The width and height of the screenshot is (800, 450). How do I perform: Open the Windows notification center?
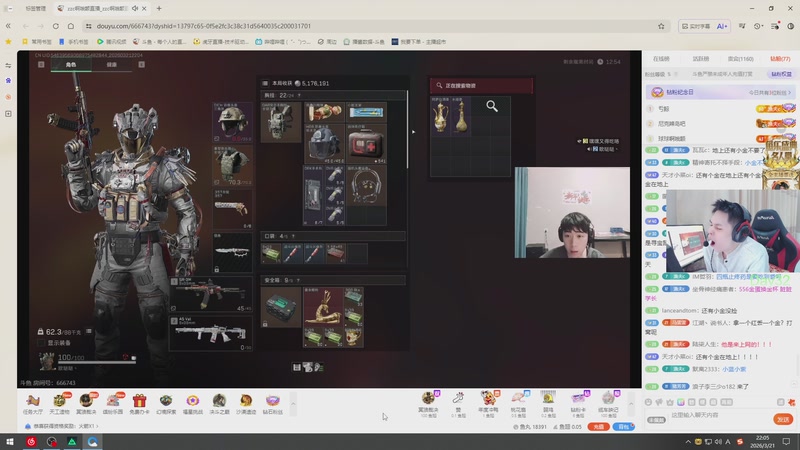pos(786,442)
